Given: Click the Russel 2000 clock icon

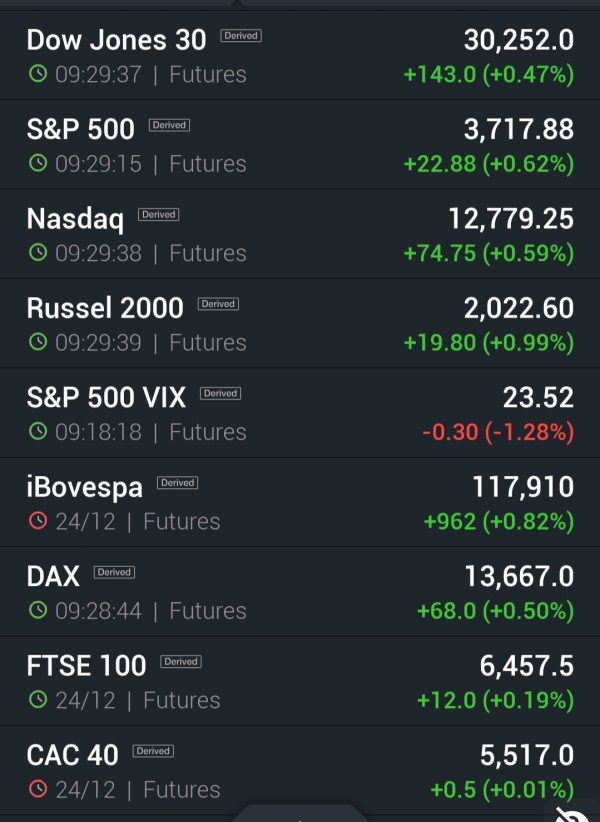Looking at the screenshot, I should [x=38, y=343].
